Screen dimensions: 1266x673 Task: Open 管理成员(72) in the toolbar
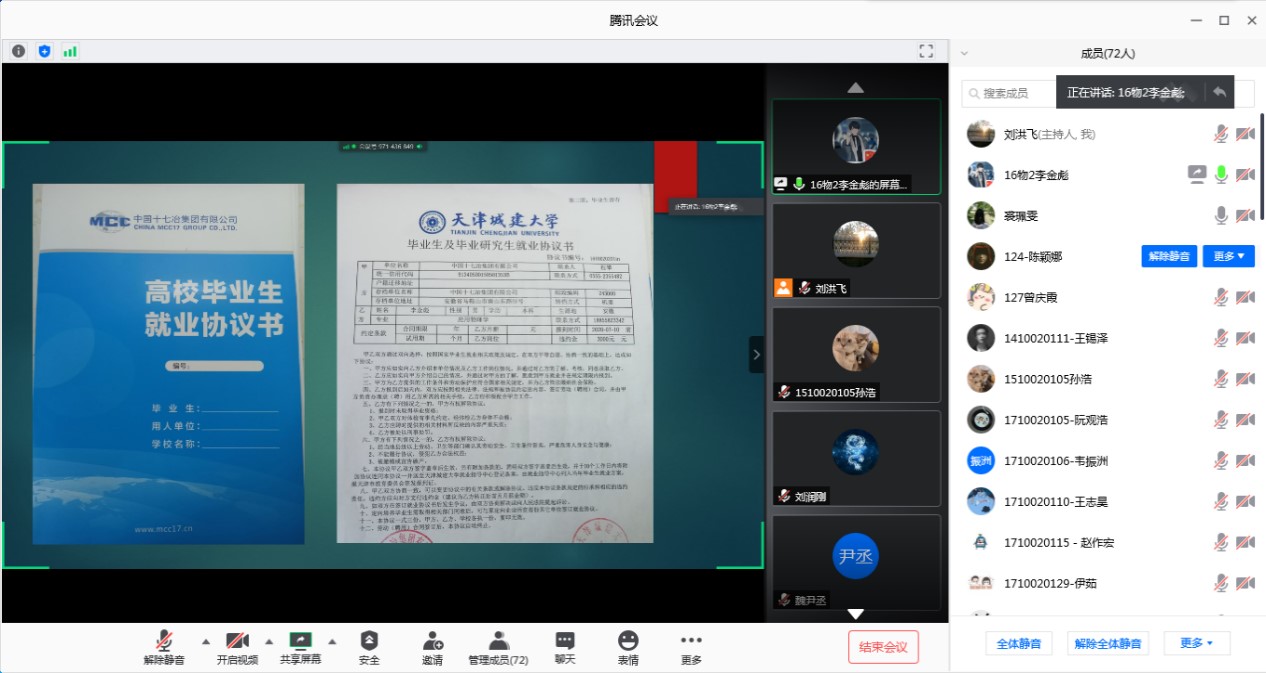click(498, 647)
